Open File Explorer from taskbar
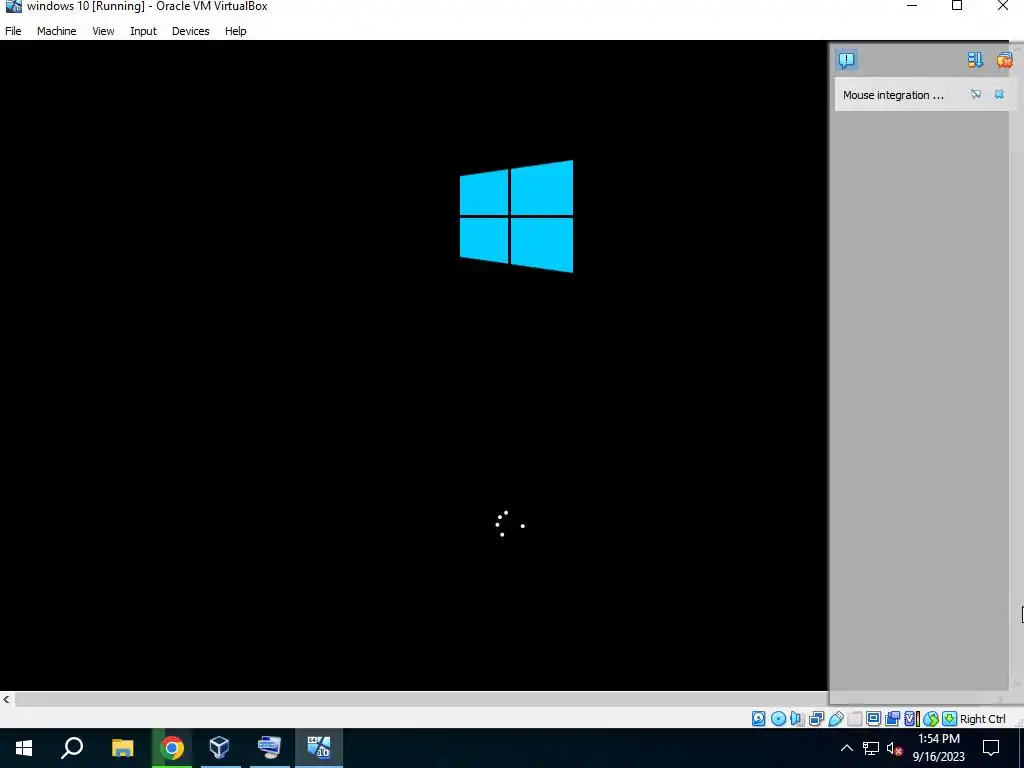 [122, 748]
